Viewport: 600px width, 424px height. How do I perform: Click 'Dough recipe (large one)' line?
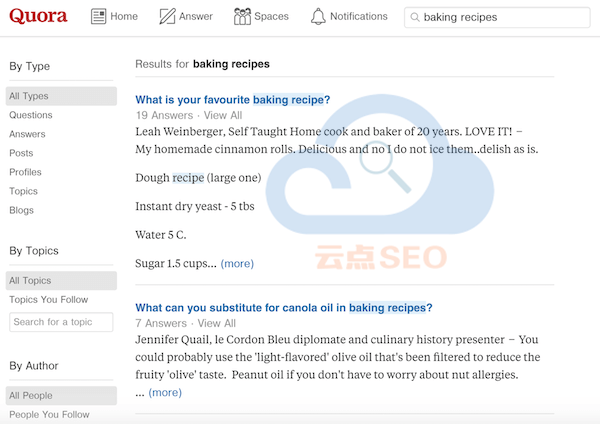pos(198,178)
